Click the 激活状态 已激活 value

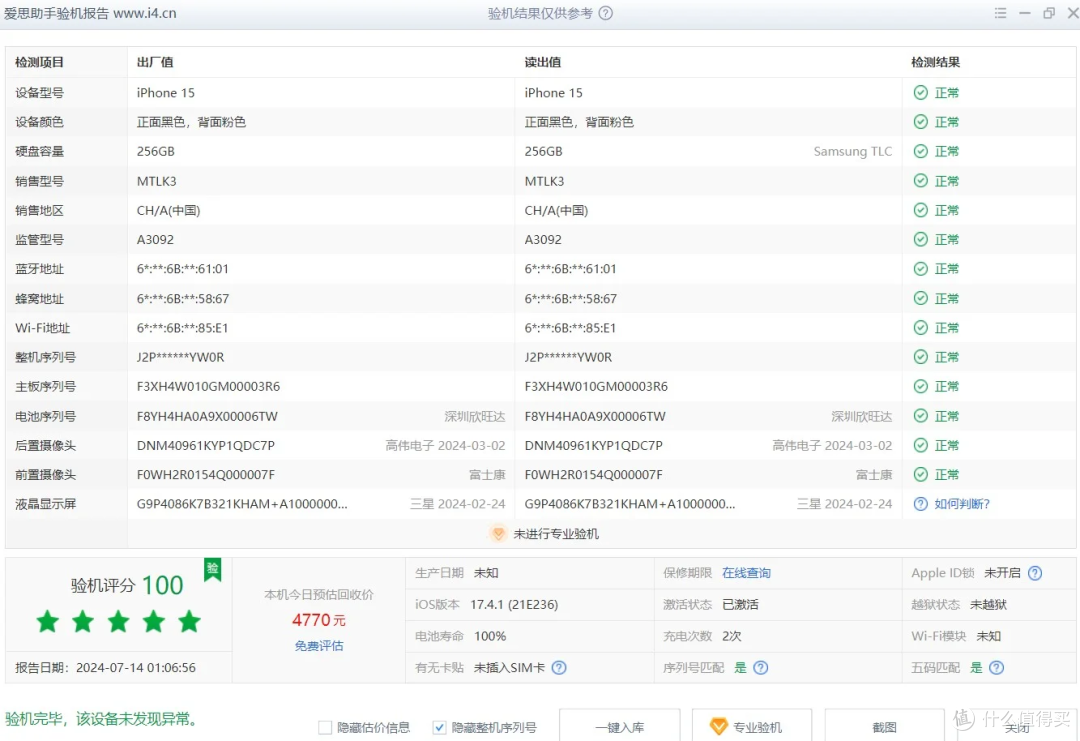click(x=740, y=605)
